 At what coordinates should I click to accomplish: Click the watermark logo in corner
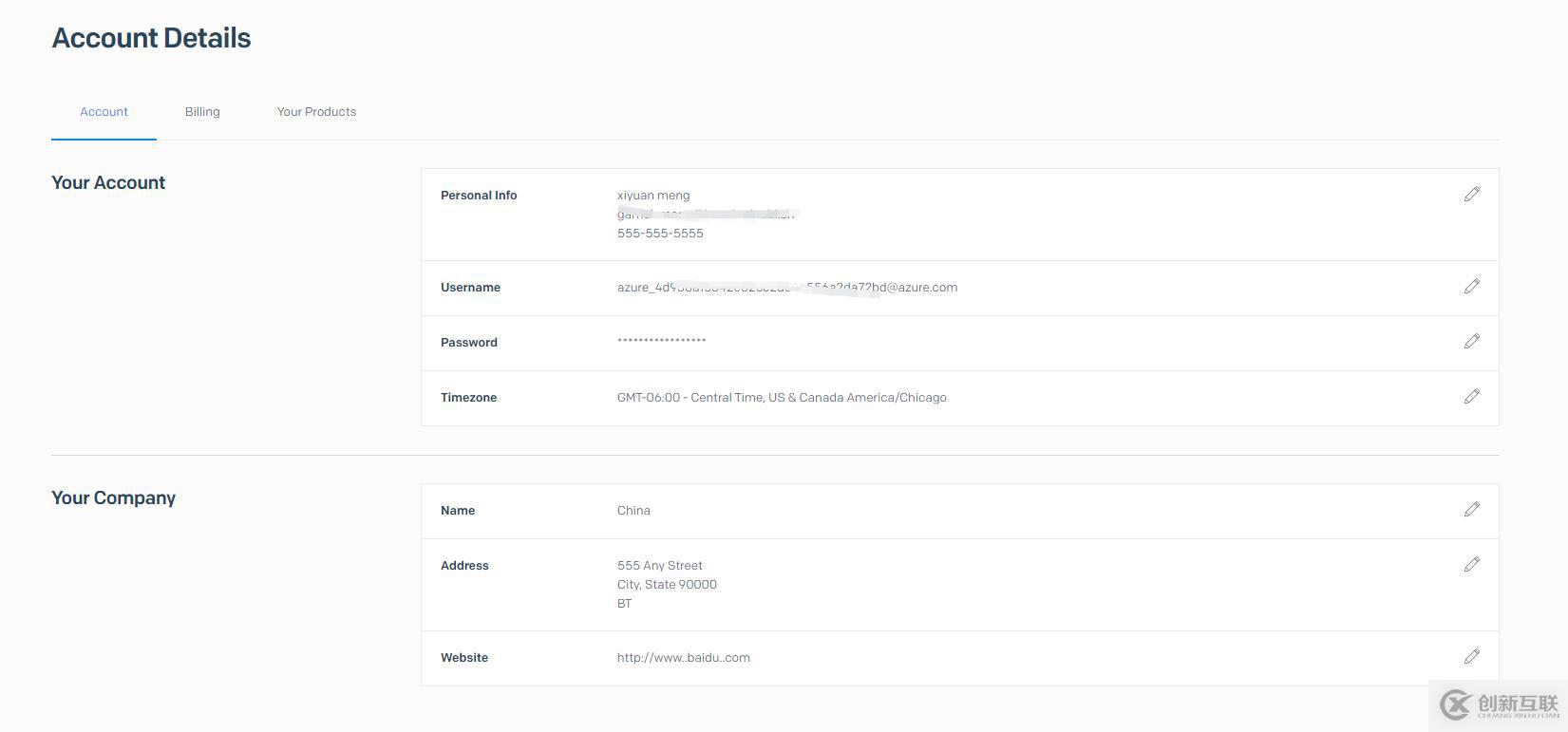tap(1498, 705)
